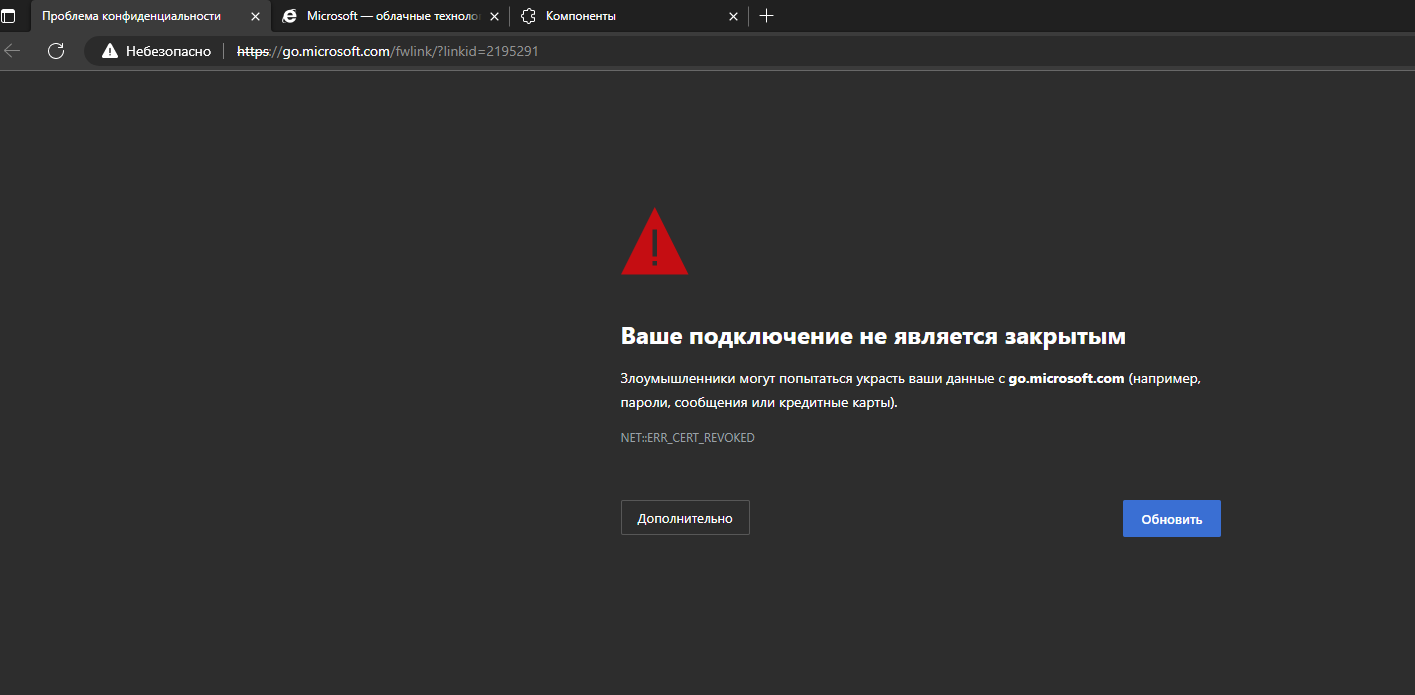Click the Internet Explorer favicon on the second tab

[x=290, y=16]
